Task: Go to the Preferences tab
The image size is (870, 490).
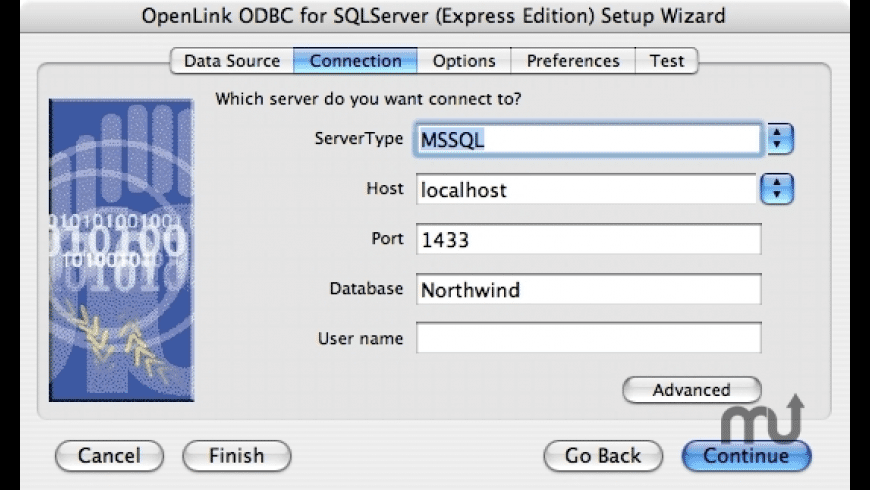Action: (573, 61)
